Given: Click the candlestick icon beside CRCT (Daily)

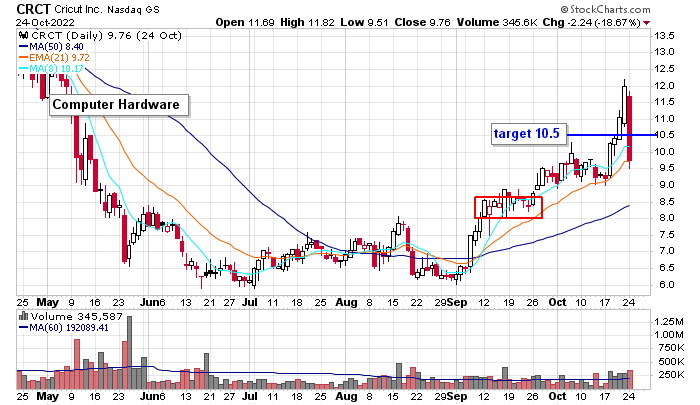Looking at the screenshot, I should coord(23,36).
